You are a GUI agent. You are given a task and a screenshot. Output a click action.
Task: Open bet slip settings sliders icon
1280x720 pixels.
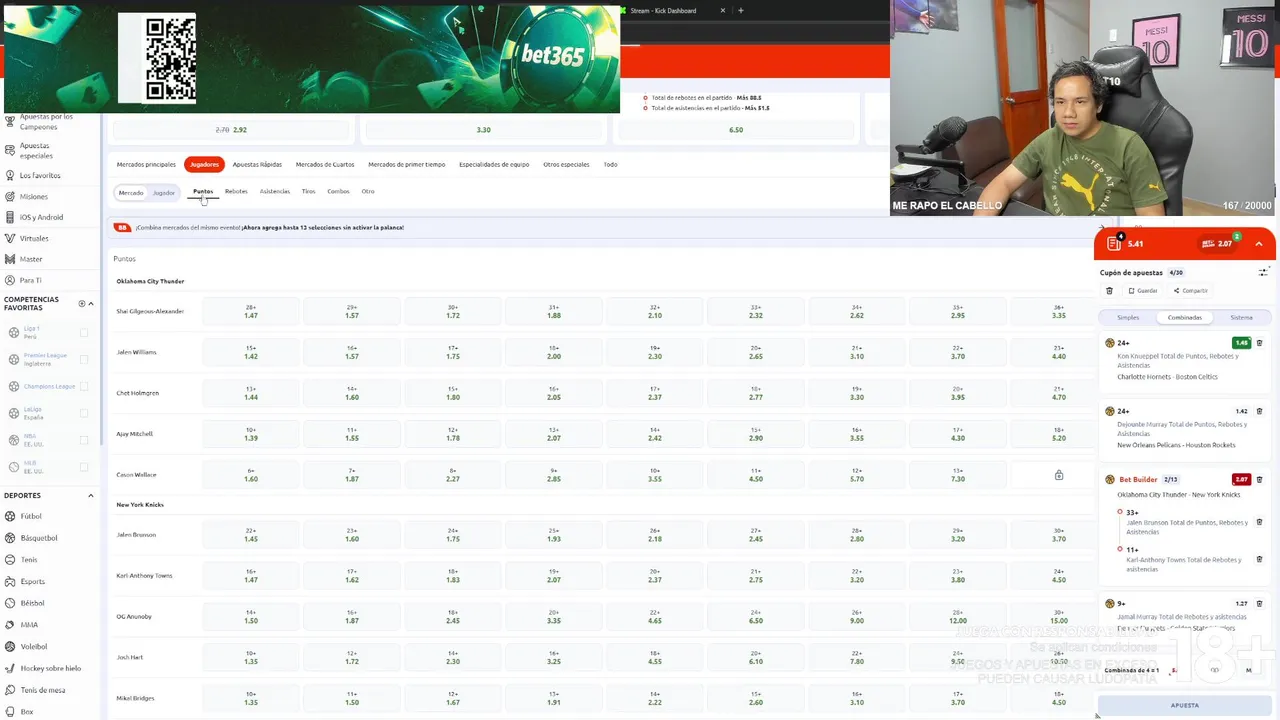click(x=1263, y=272)
